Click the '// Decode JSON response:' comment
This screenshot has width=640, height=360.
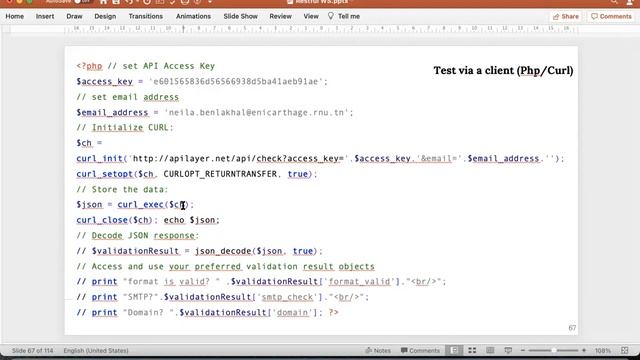click(138, 236)
